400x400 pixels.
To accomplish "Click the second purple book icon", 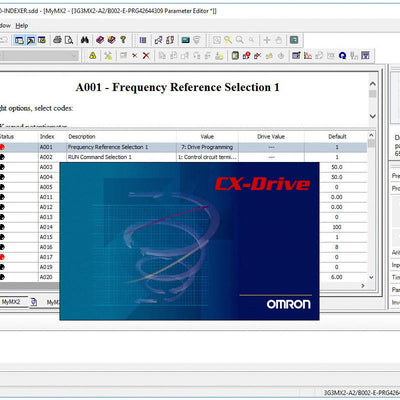I will click(111, 40).
